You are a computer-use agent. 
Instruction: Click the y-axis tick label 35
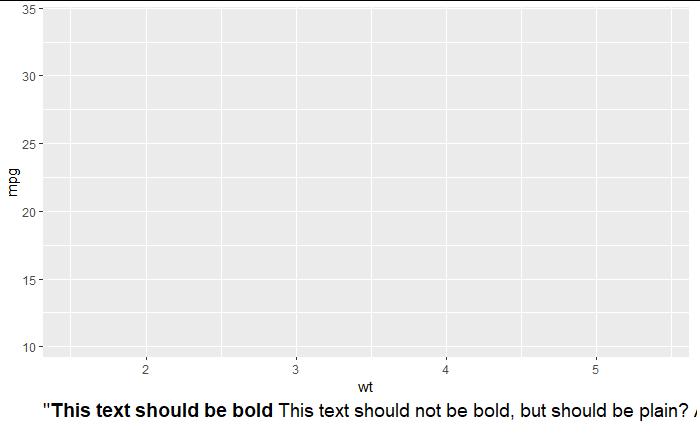pyautogui.click(x=29, y=9)
